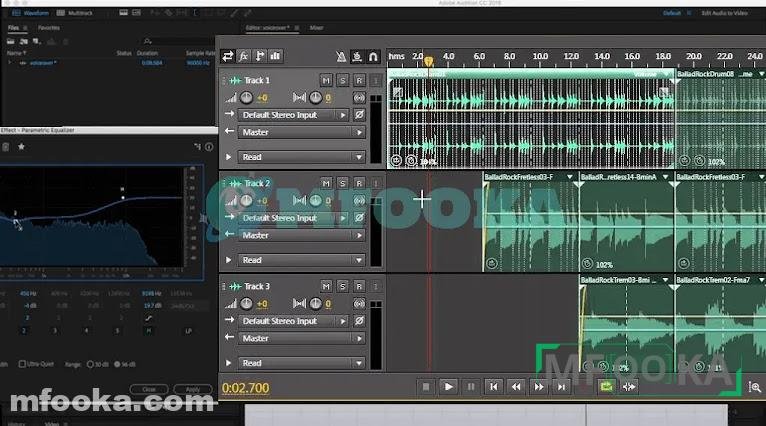
Task: Start playback with the Play button
Action: [448, 387]
